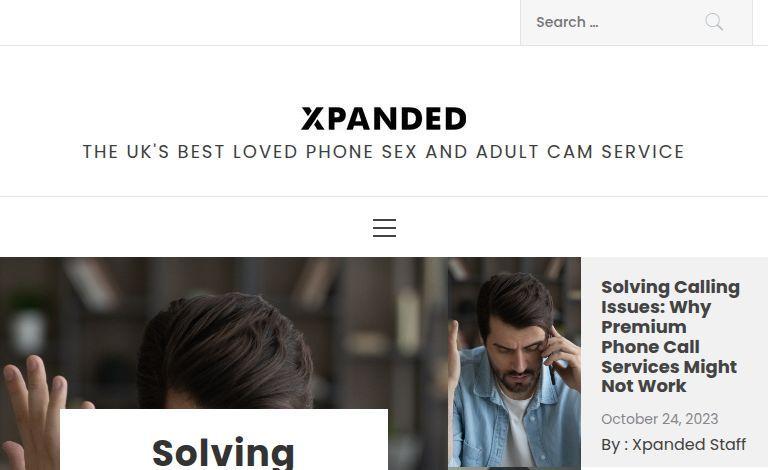
Task: Click Premium Phone Call text in sidebar
Action: (650, 337)
